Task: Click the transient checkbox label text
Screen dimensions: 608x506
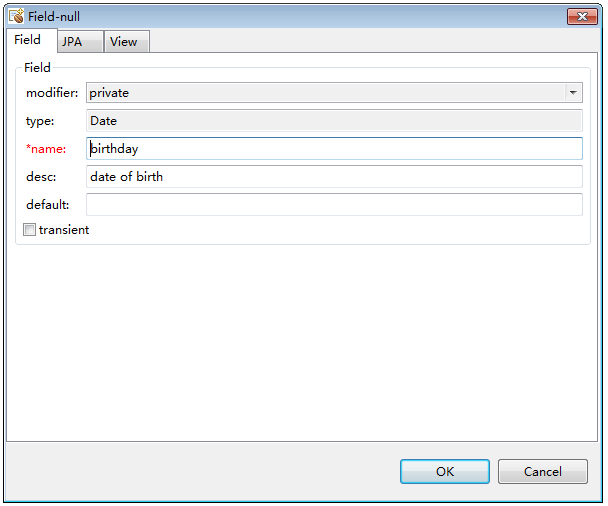Action: click(64, 230)
